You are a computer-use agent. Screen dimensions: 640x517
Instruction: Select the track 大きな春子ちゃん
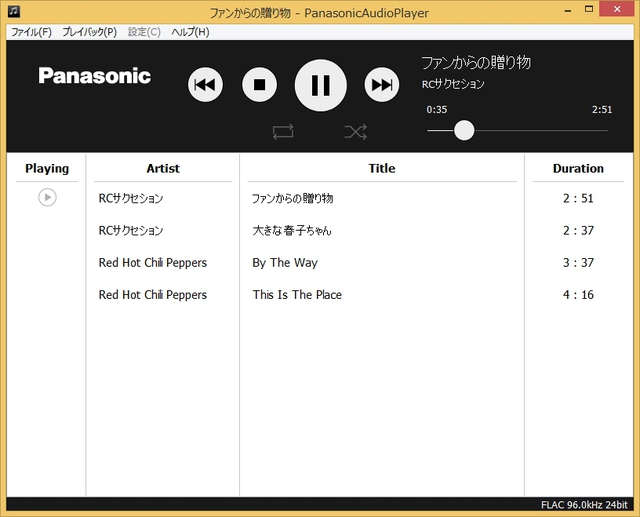tap(292, 231)
